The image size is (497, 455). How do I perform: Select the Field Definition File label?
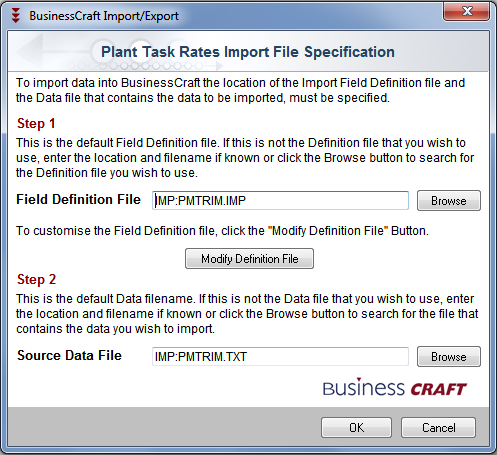tap(79, 199)
